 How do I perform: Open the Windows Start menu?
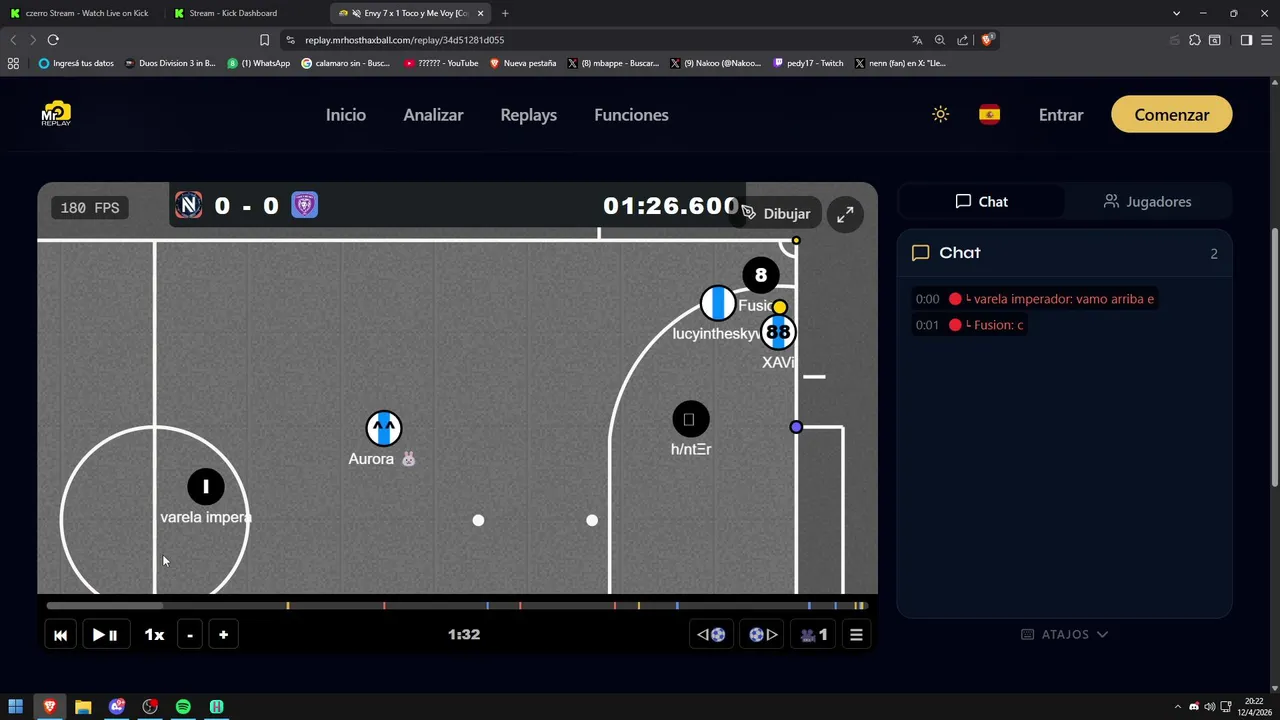click(15, 707)
